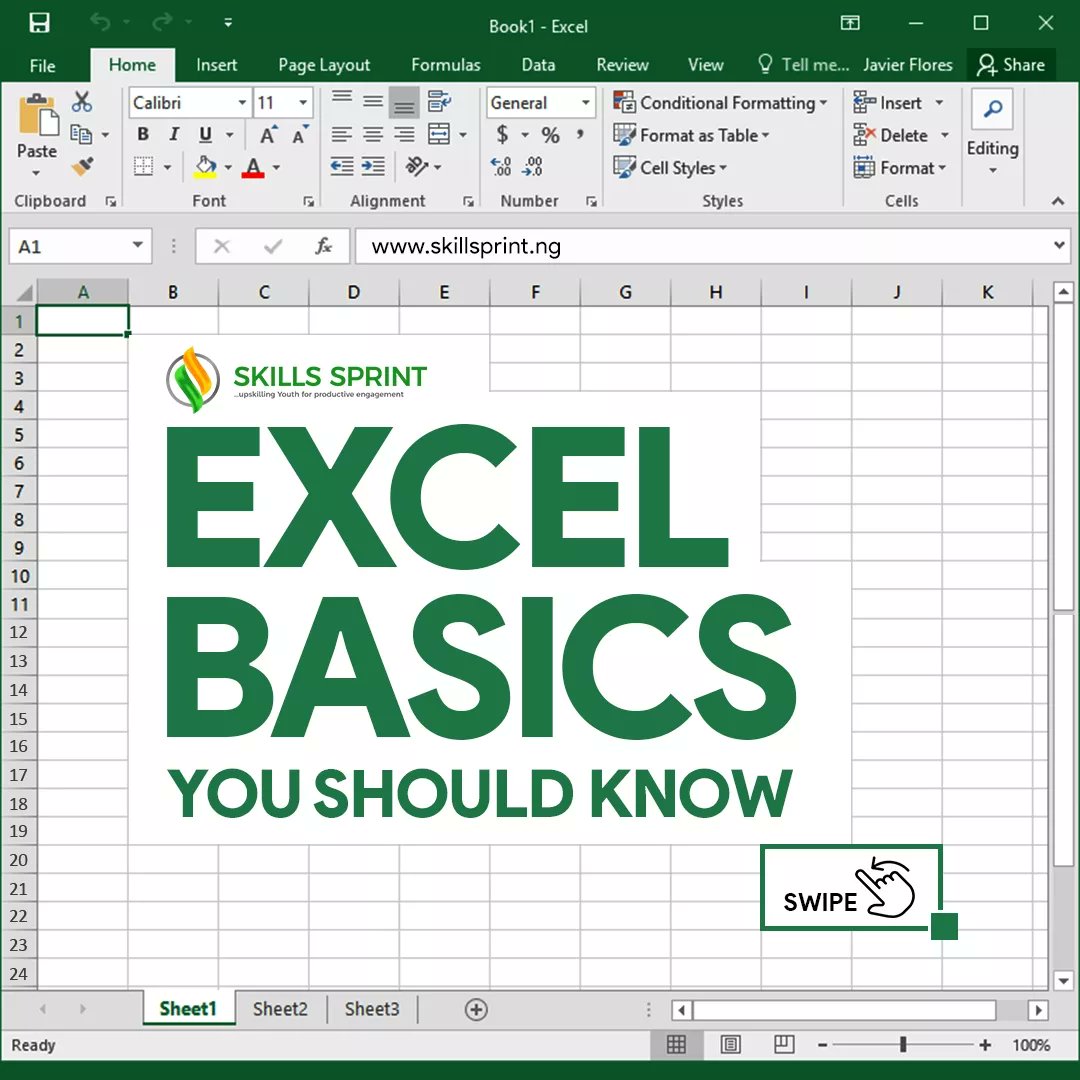This screenshot has height=1080, width=1080.
Task: Open the Calibri font name dropdown
Action: 242,103
